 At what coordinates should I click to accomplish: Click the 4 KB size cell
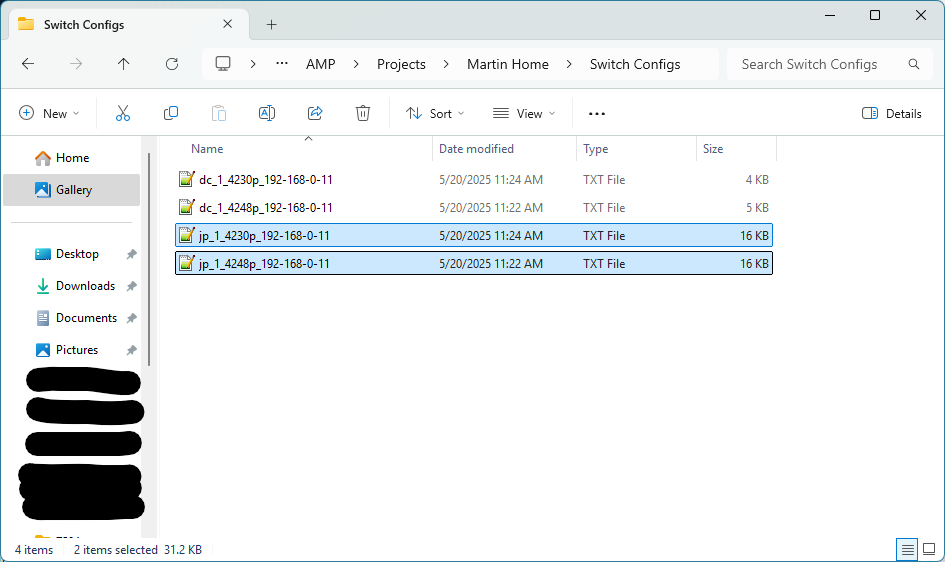757,180
